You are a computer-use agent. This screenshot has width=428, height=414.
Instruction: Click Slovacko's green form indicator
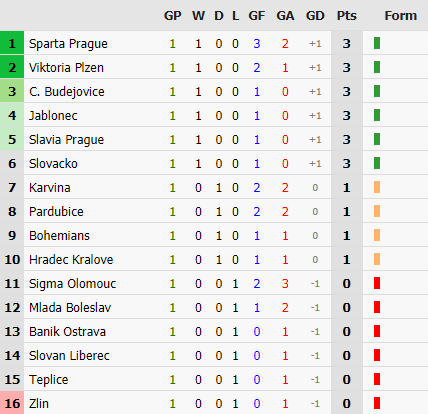coord(377,163)
